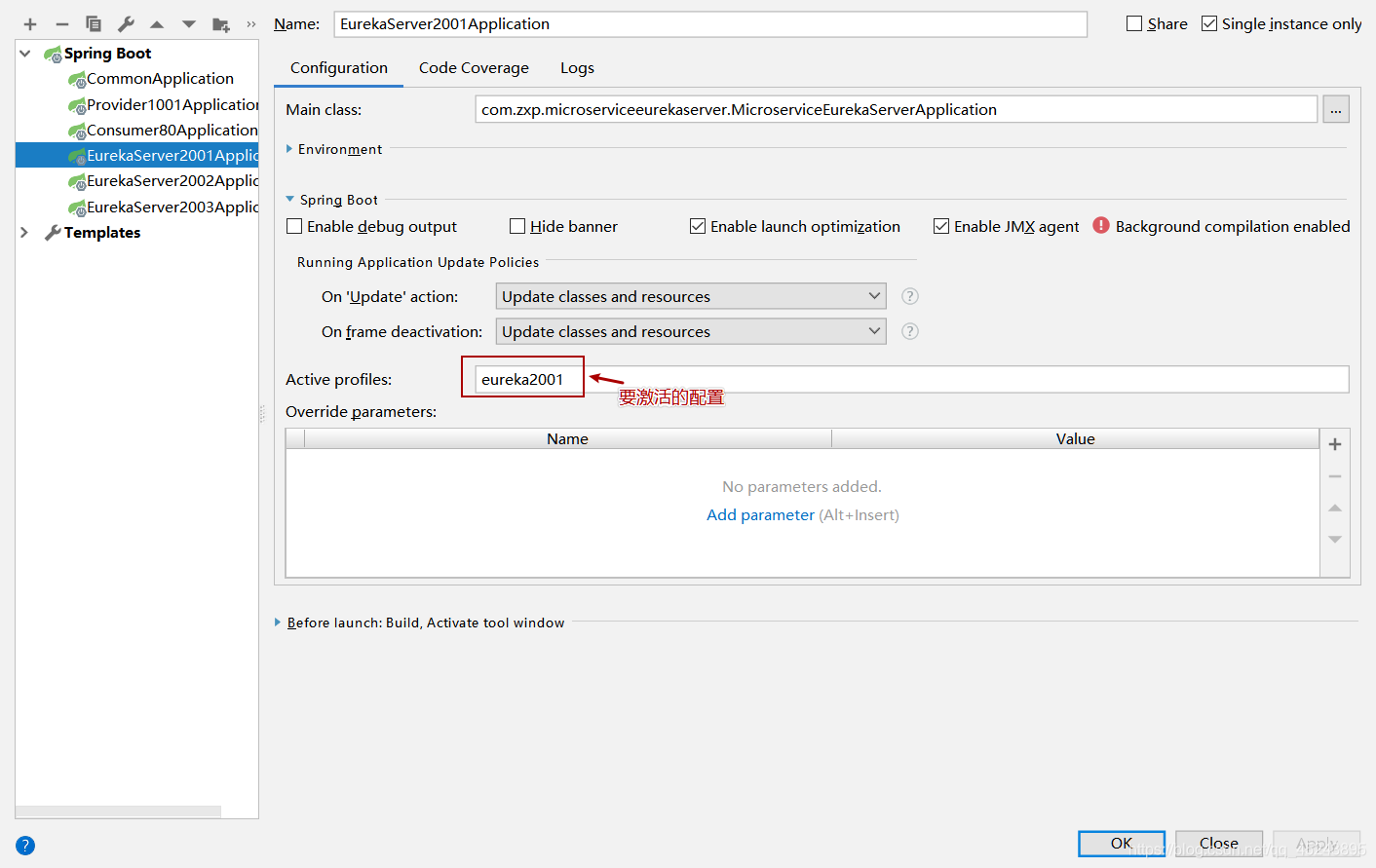Select EurekaServer2001Application configuration
This screenshot has width=1376, height=868.
(137, 155)
